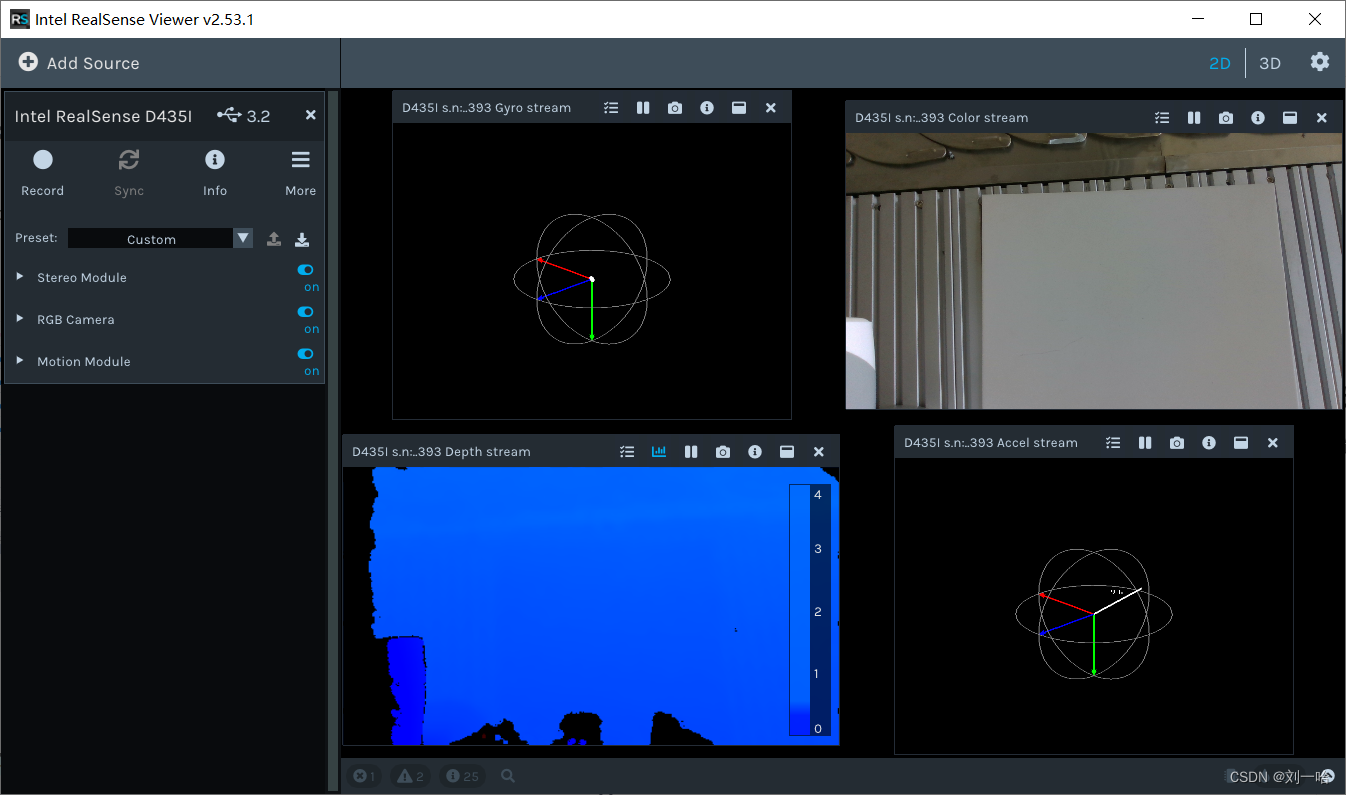This screenshot has height=795, width=1346.
Task: Open the Preset dropdown showing Custom
Action: click(x=161, y=238)
